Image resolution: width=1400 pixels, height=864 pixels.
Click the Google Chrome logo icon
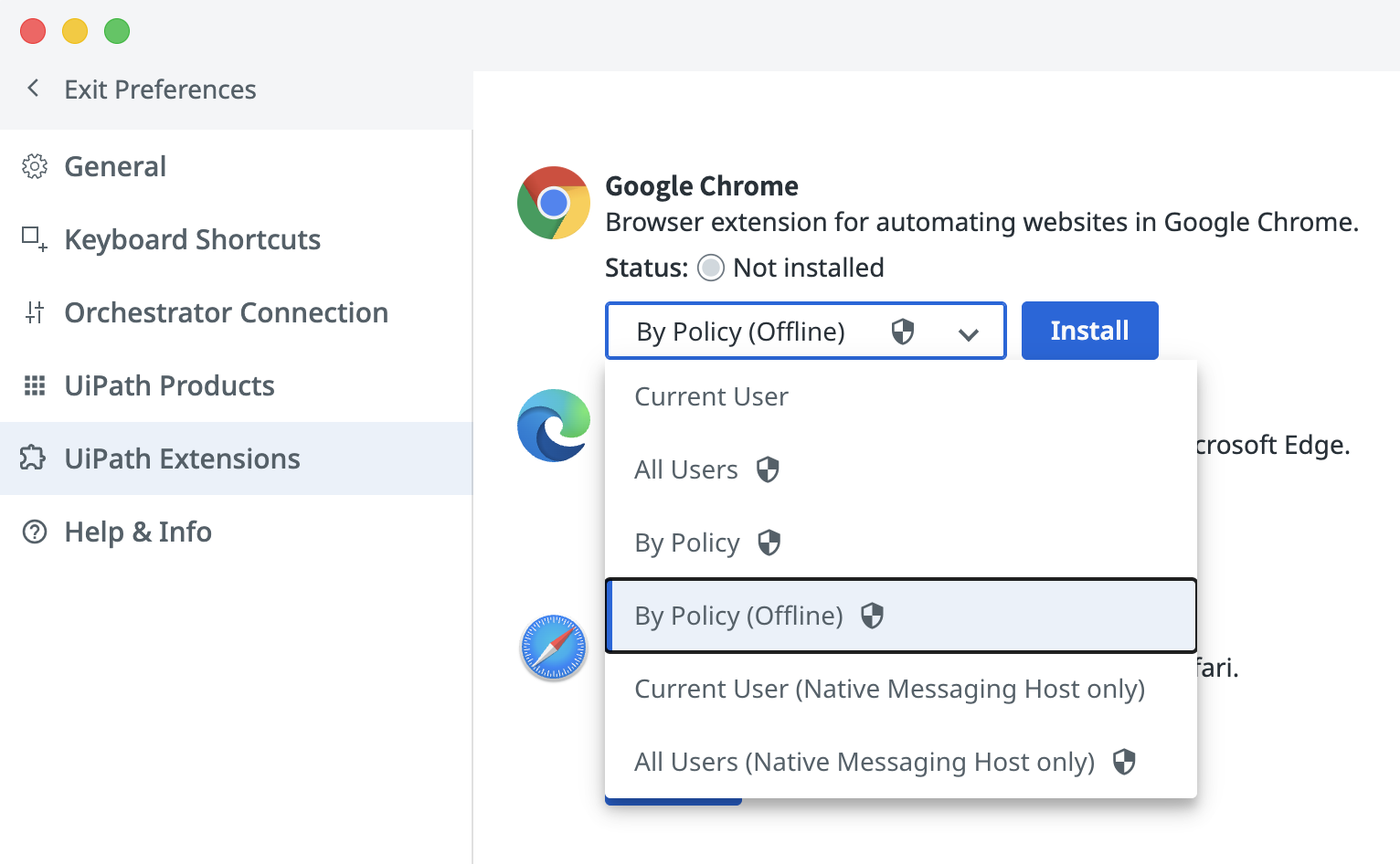point(554,203)
